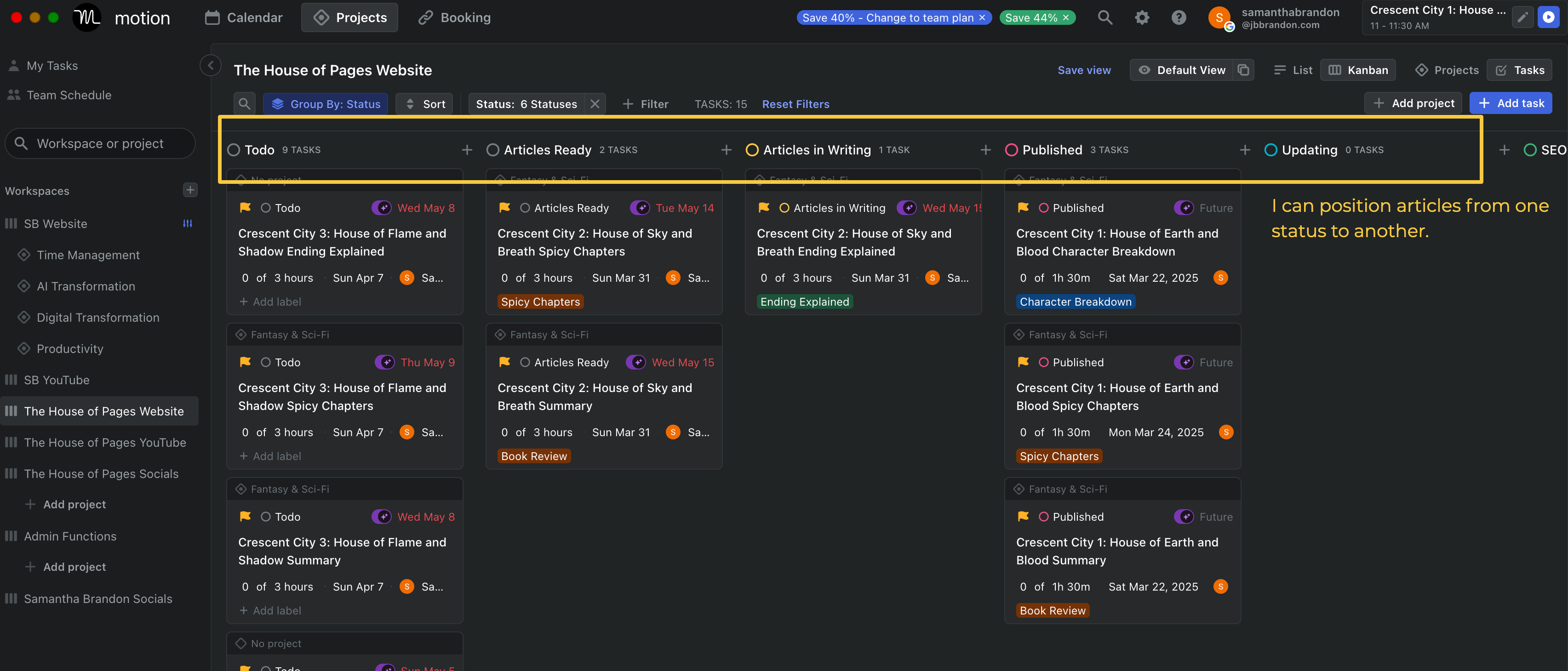Dismiss the Save 44% banner
This screenshot has width=1568, height=671.
[x=1066, y=17]
